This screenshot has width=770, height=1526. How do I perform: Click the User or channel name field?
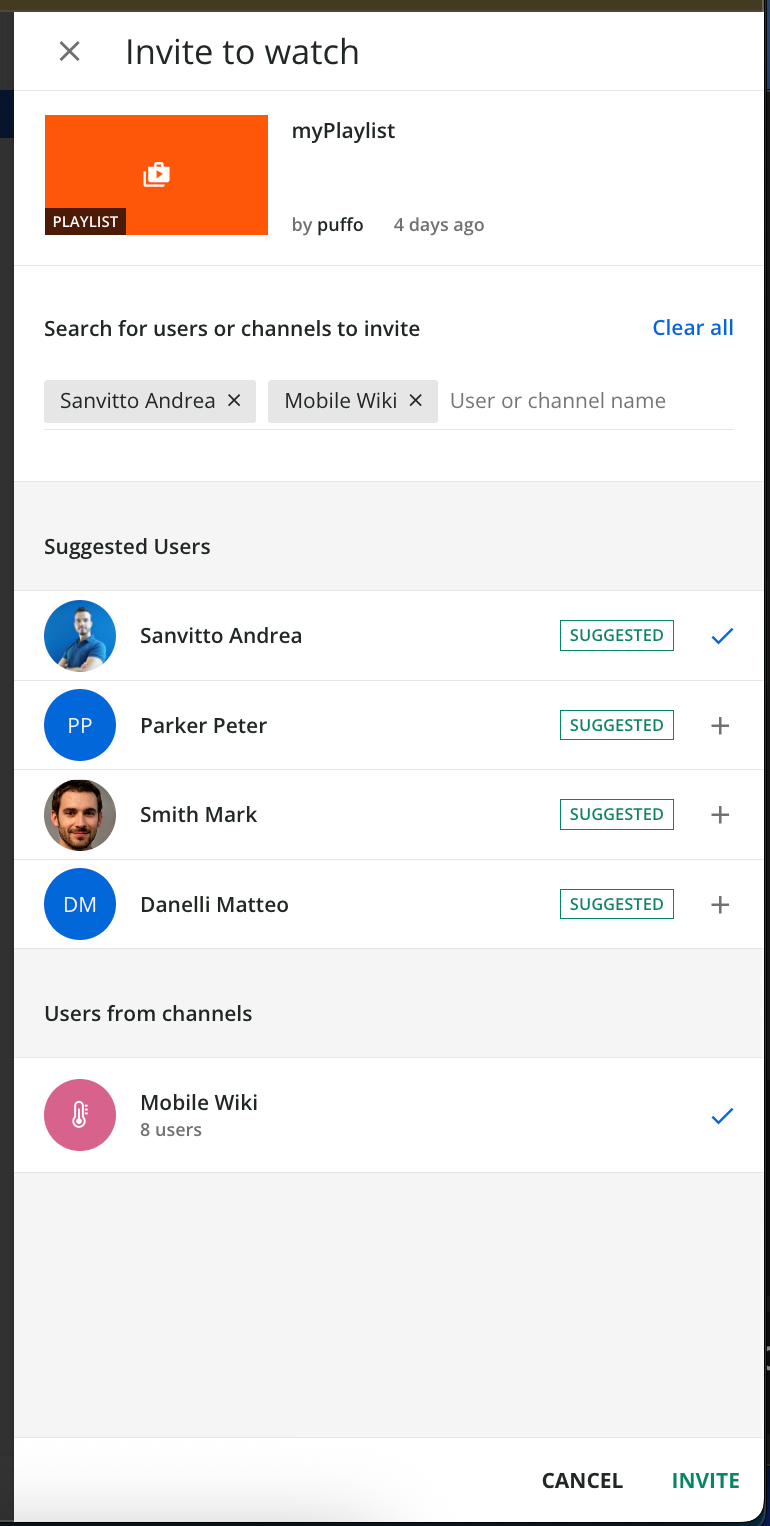click(590, 401)
